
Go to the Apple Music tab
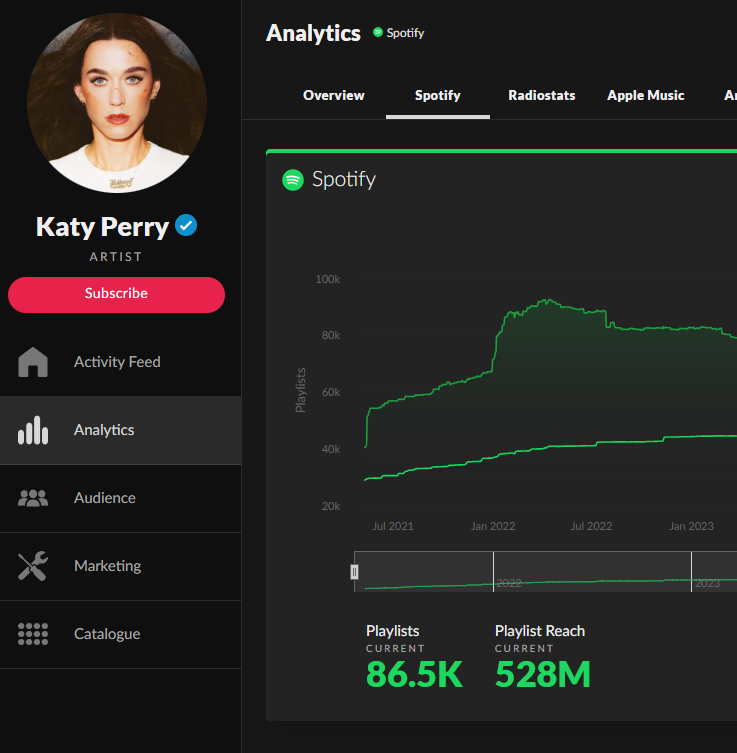point(646,96)
